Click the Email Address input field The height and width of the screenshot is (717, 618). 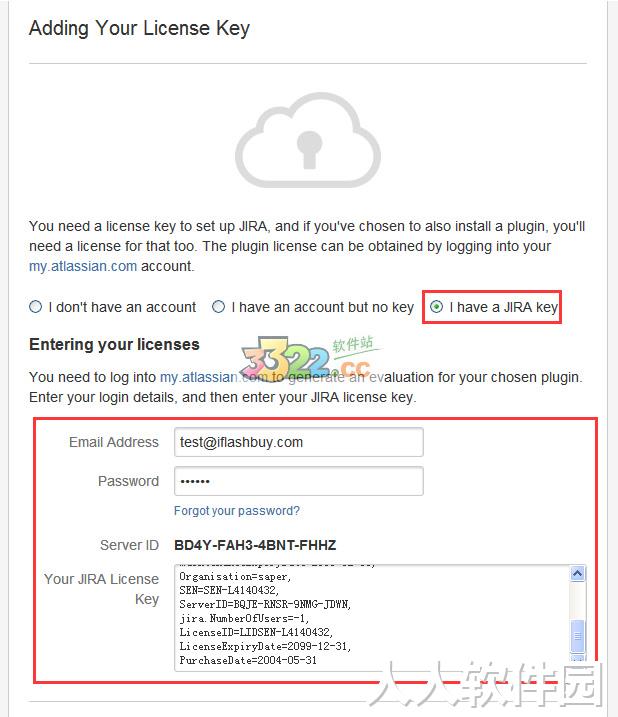tap(299, 442)
